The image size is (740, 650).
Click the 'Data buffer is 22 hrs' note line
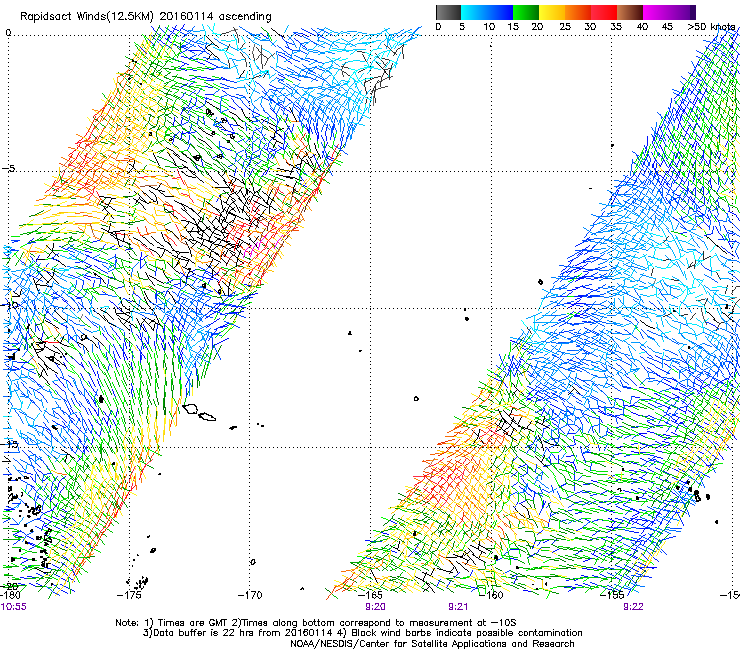[362, 633]
